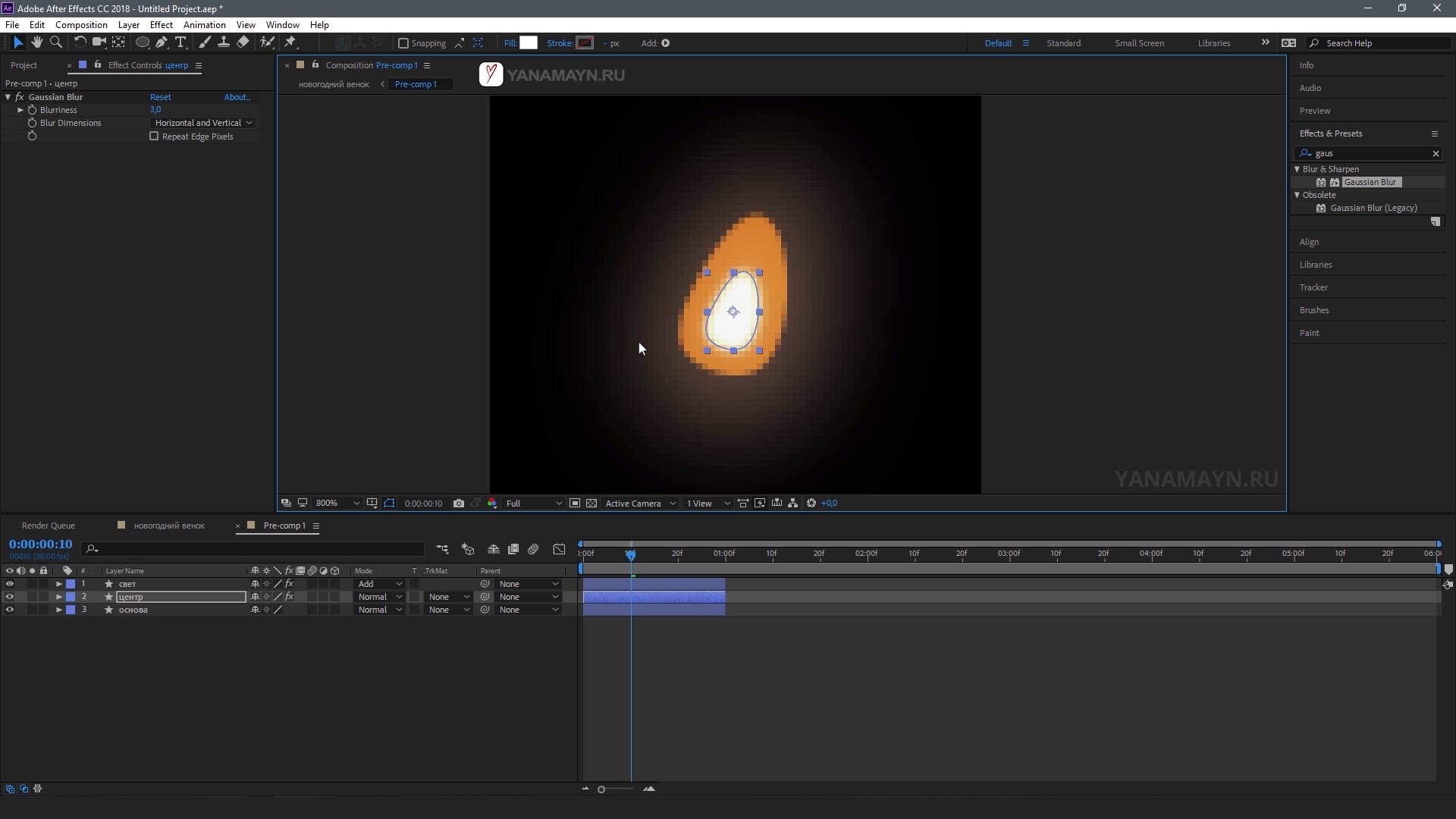Click the Fill color swatch

coord(529,43)
